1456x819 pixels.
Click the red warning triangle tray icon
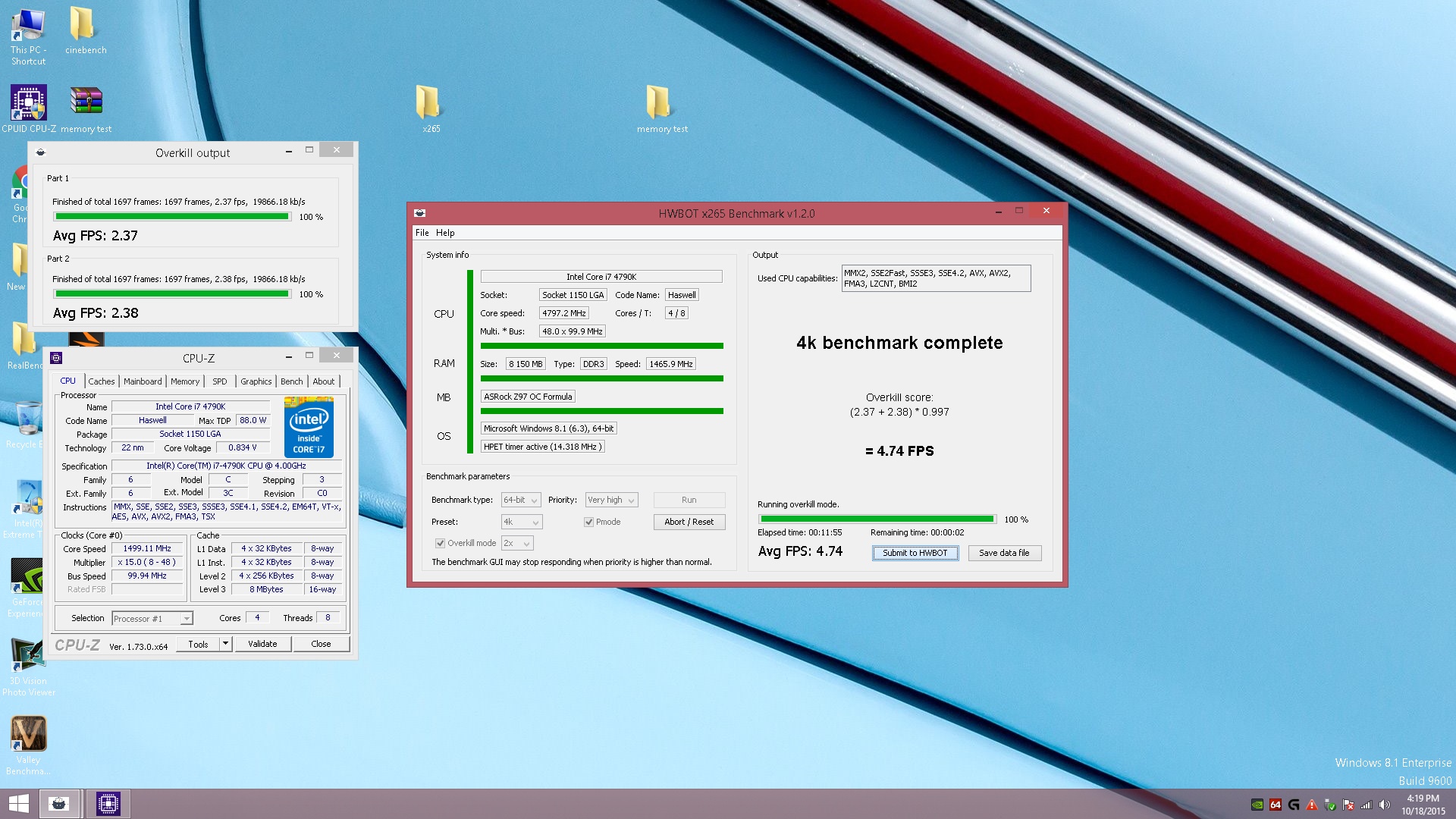click(x=1312, y=805)
